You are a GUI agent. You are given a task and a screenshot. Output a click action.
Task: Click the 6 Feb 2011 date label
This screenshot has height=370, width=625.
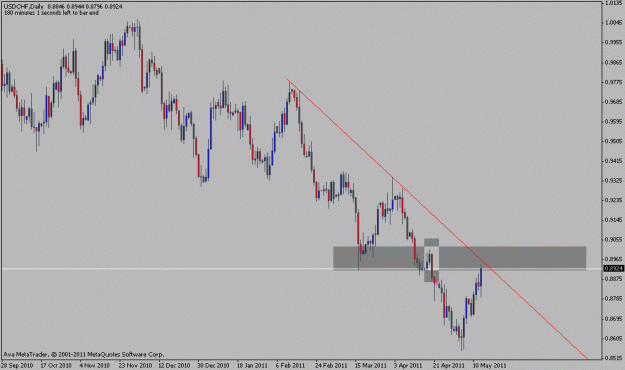coord(290,365)
